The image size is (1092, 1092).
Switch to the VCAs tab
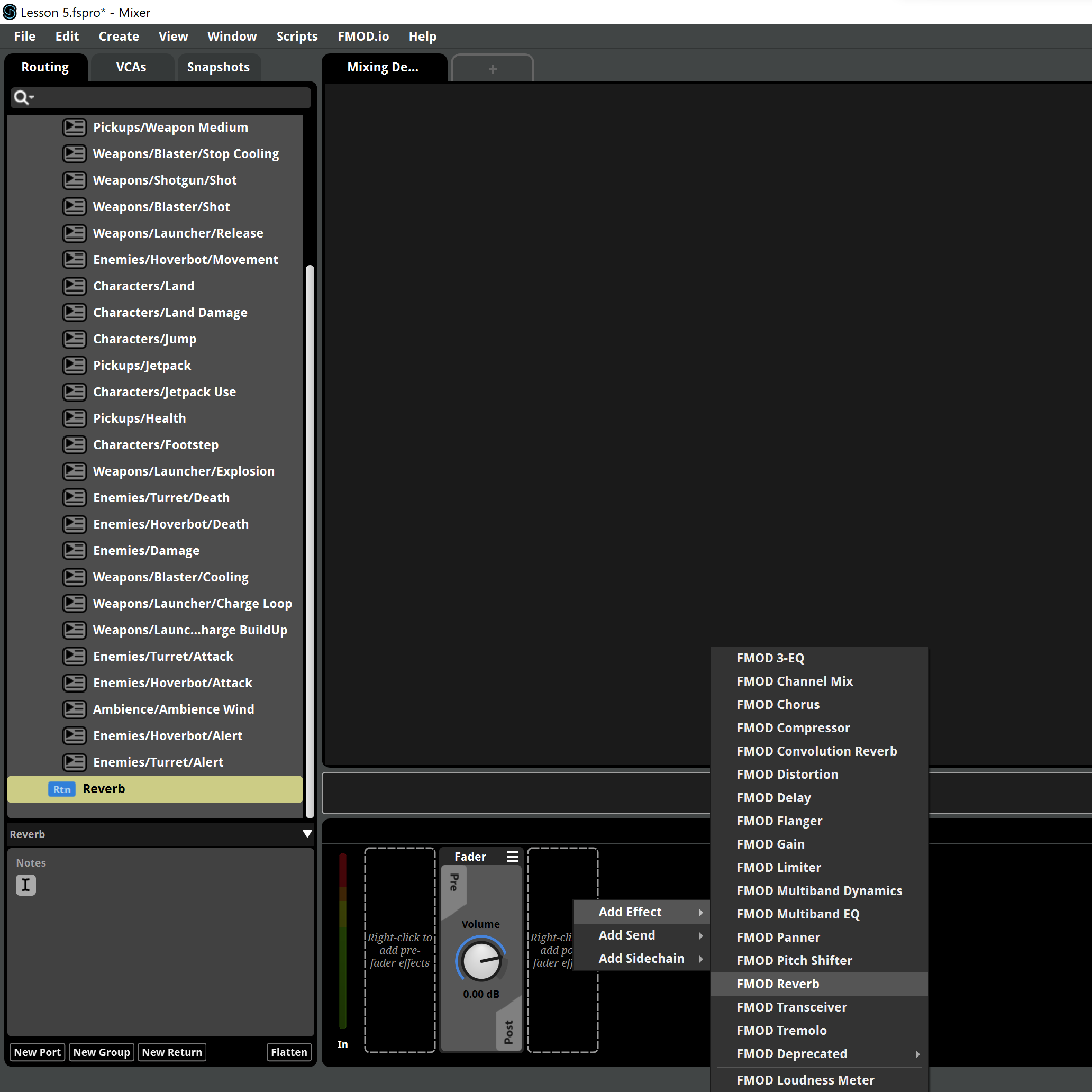click(x=131, y=67)
